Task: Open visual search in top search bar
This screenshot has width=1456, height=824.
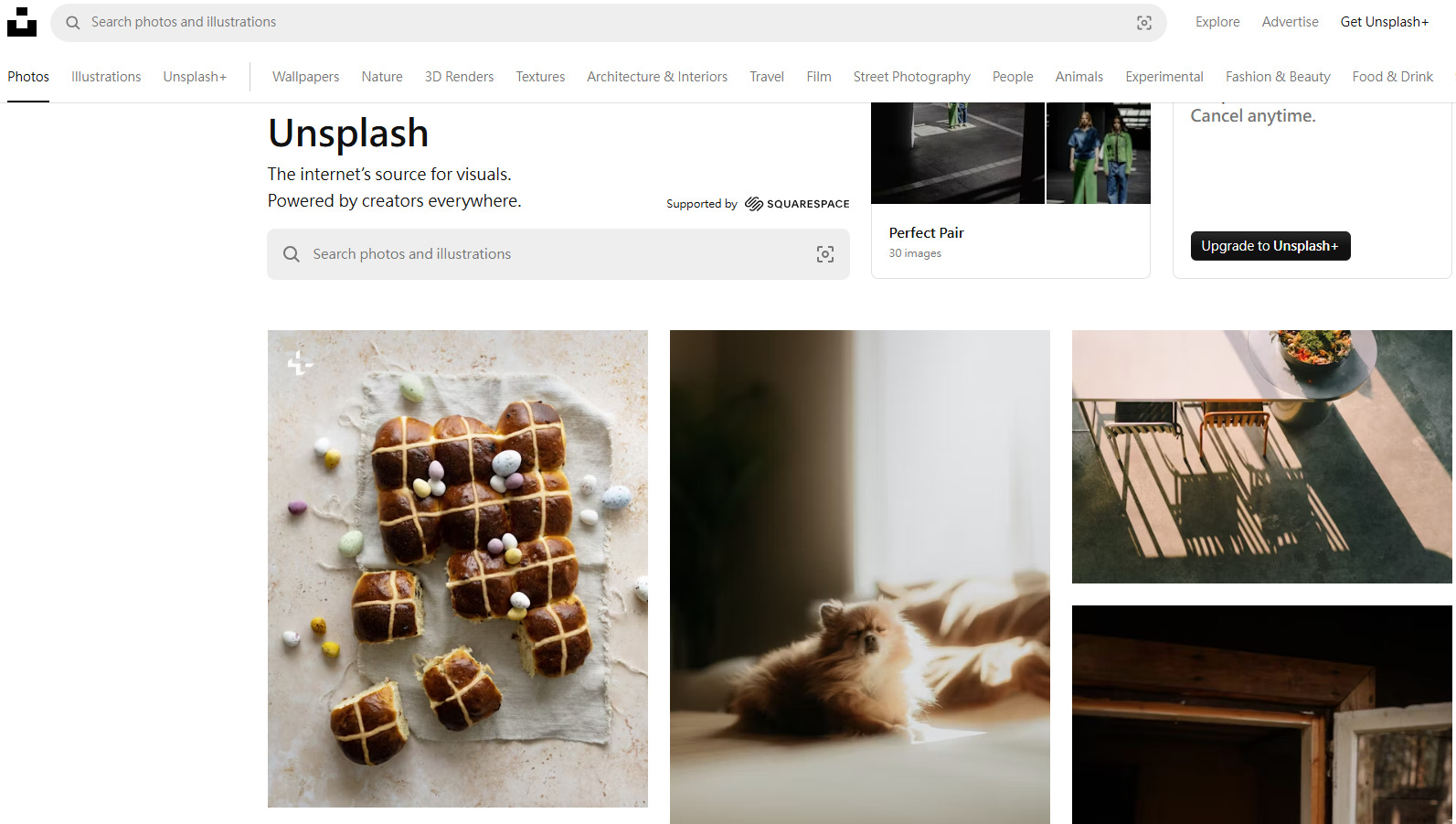Action: (1143, 23)
